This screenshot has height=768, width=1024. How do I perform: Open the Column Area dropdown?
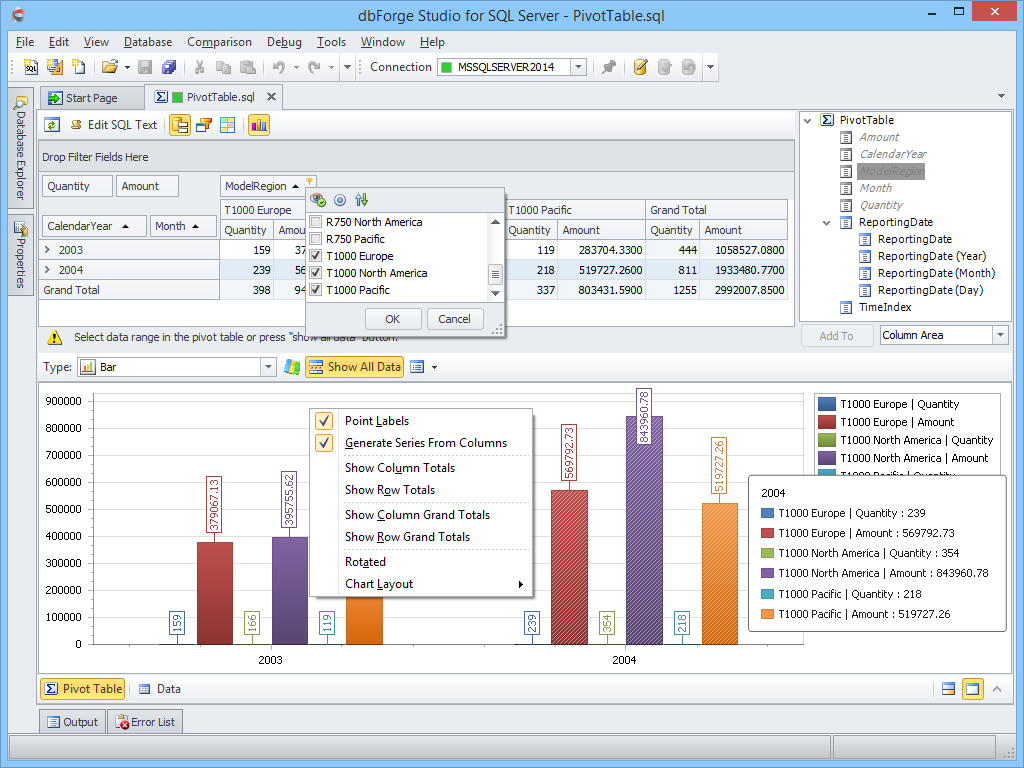[1000, 335]
